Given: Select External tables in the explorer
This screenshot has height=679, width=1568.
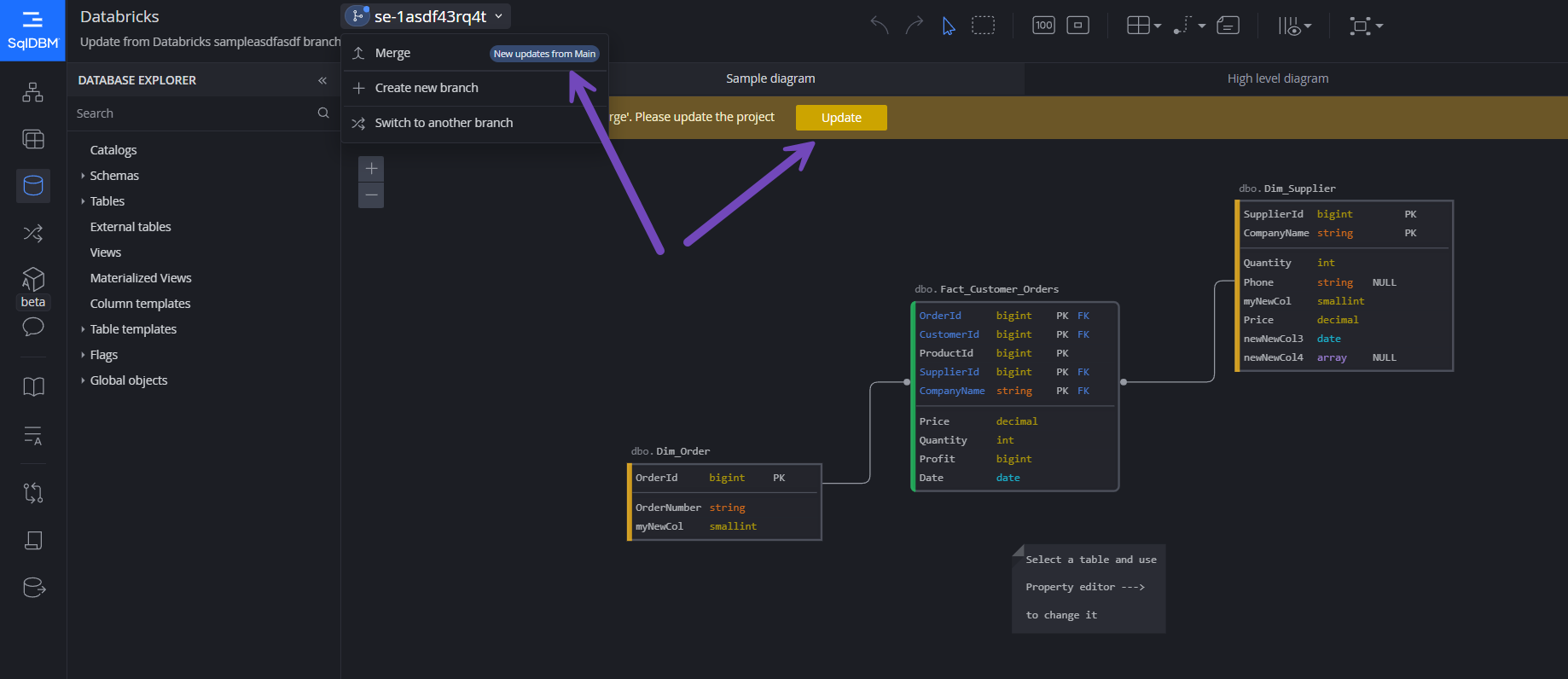Looking at the screenshot, I should click(x=131, y=227).
